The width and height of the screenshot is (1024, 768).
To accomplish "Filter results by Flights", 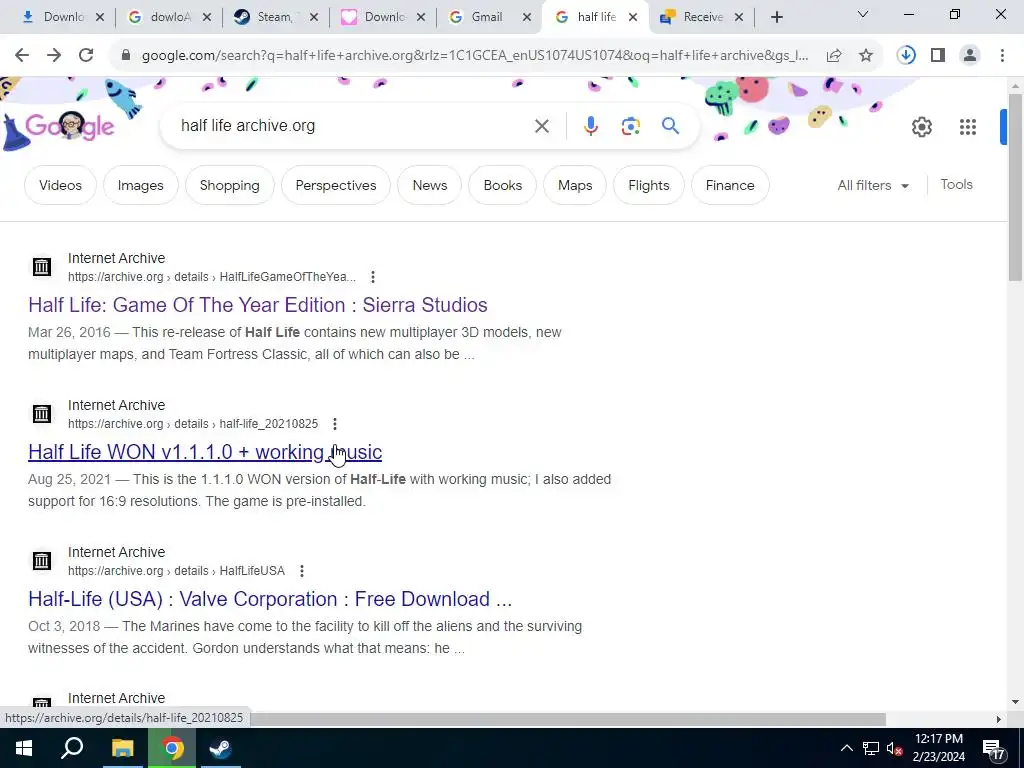I will click(648, 185).
